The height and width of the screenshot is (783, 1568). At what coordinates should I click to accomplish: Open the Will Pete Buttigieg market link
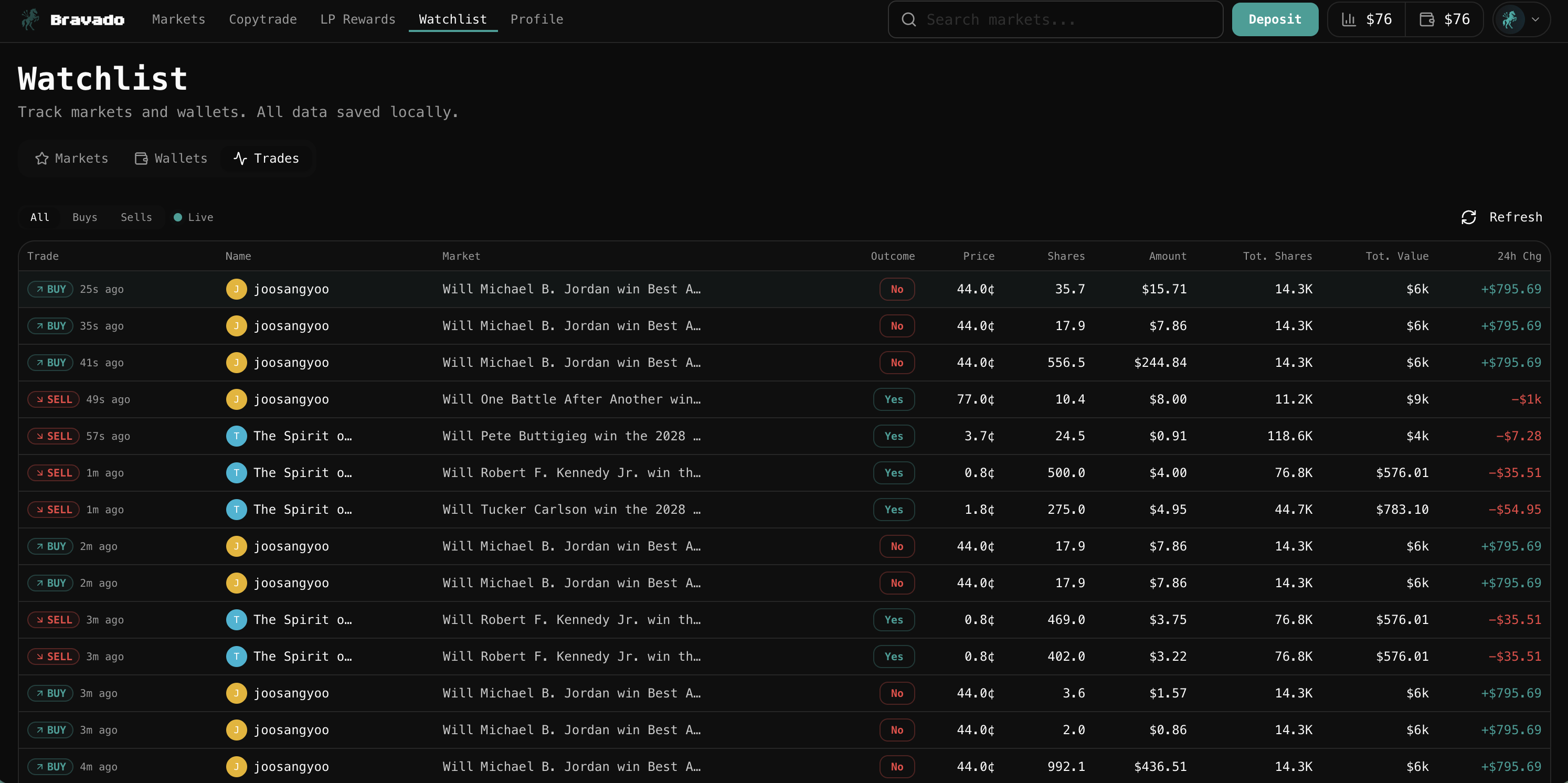[x=571, y=436]
